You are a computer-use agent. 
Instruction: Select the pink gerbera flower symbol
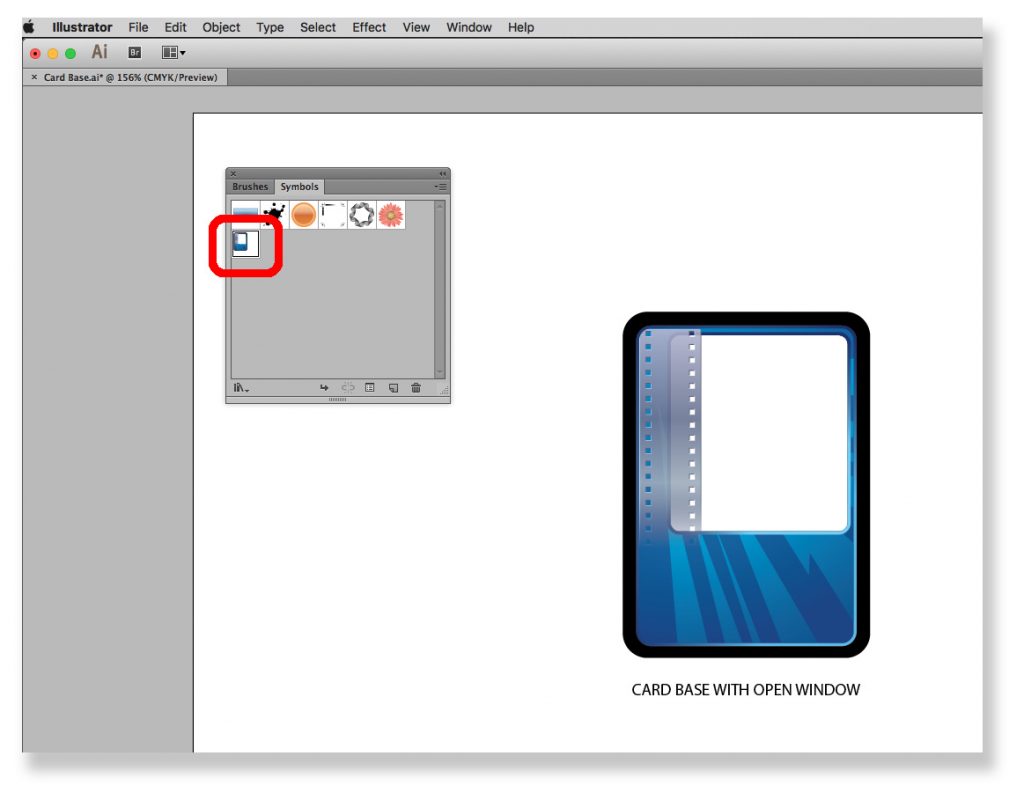(391, 215)
